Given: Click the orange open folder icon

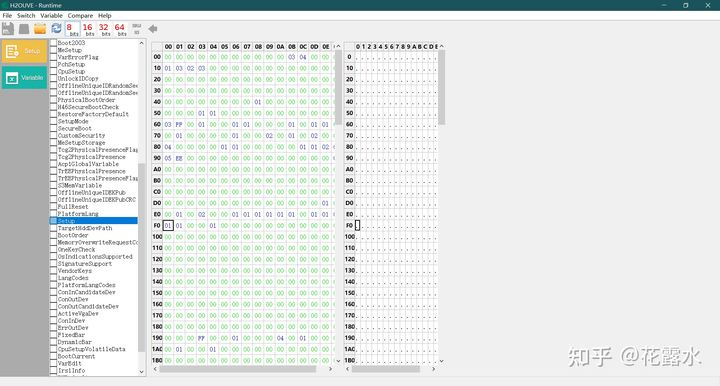Looking at the screenshot, I should (x=40, y=28).
